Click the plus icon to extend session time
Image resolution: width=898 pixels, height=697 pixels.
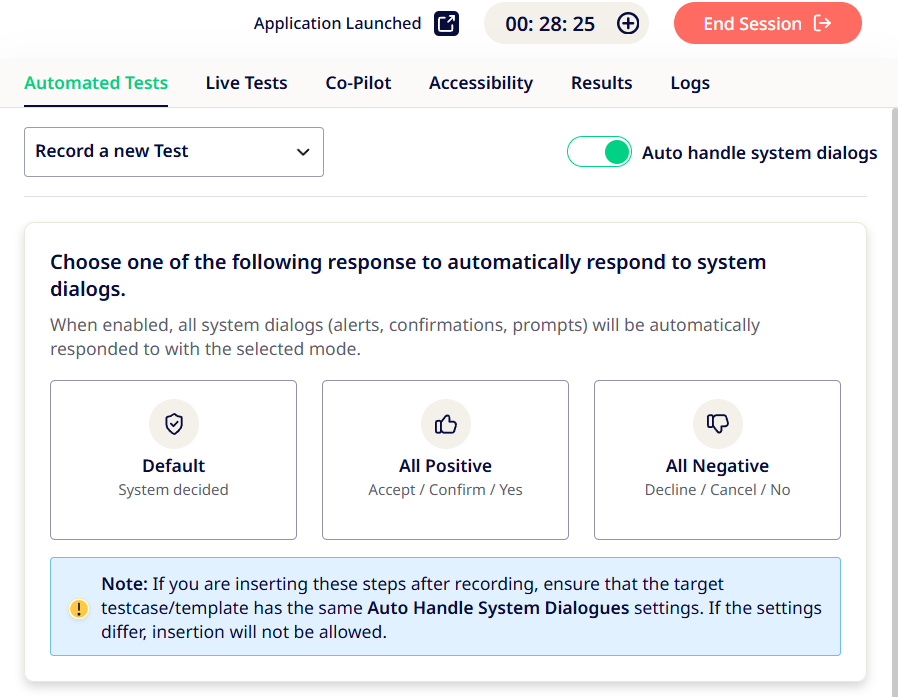pos(628,24)
